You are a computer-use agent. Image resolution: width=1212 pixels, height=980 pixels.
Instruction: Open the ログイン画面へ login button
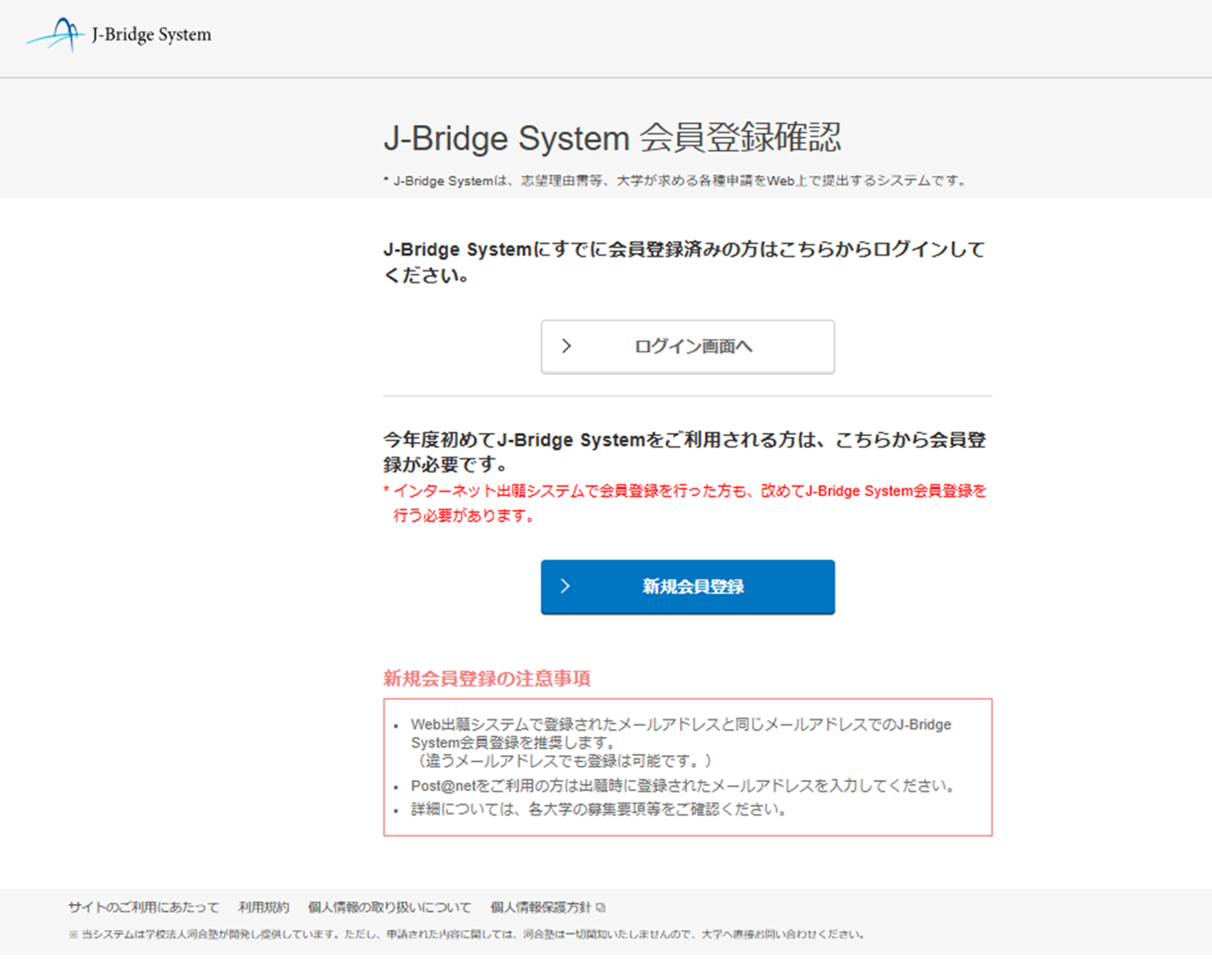tap(687, 346)
